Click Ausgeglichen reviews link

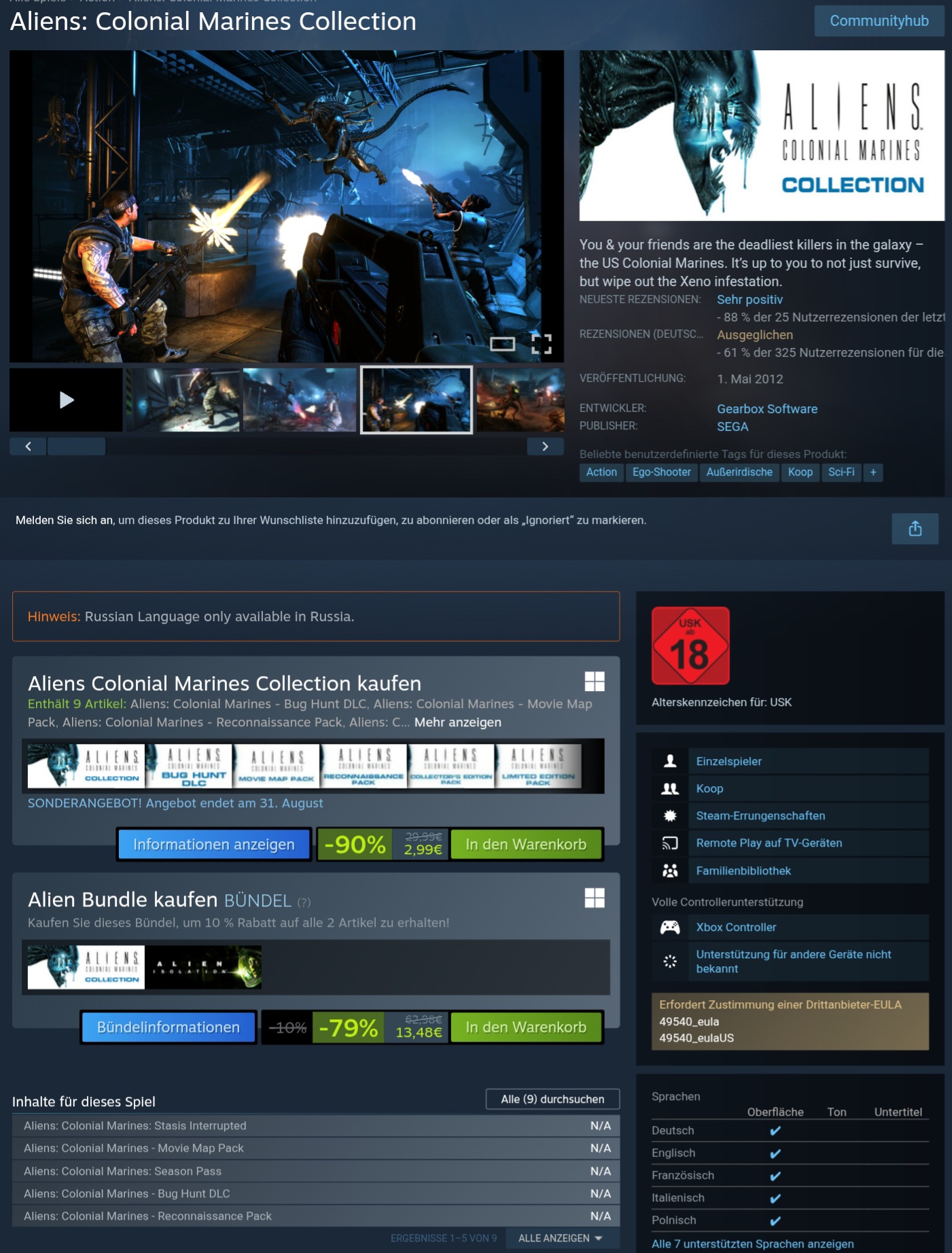click(x=755, y=335)
